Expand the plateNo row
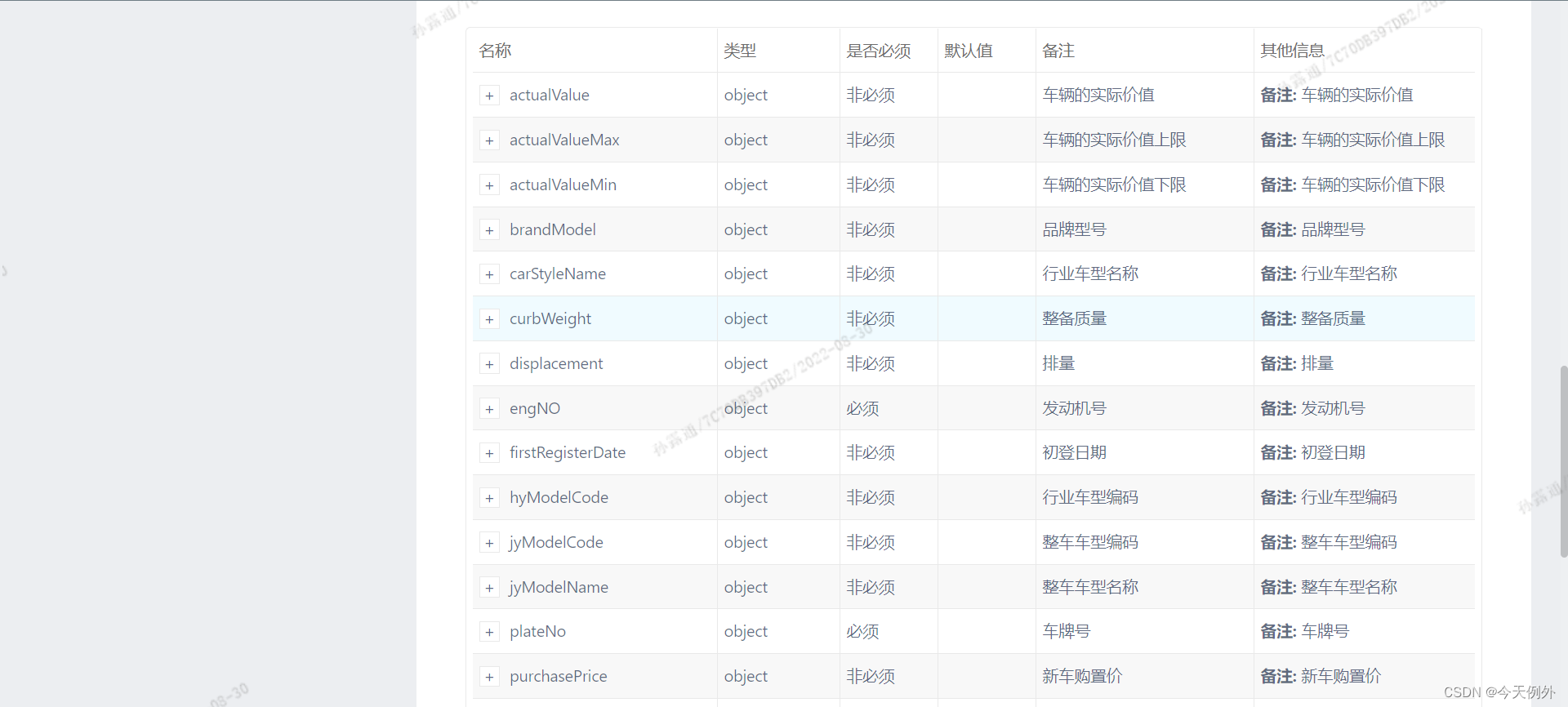This screenshot has height=707, width=1568. pos(489,632)
